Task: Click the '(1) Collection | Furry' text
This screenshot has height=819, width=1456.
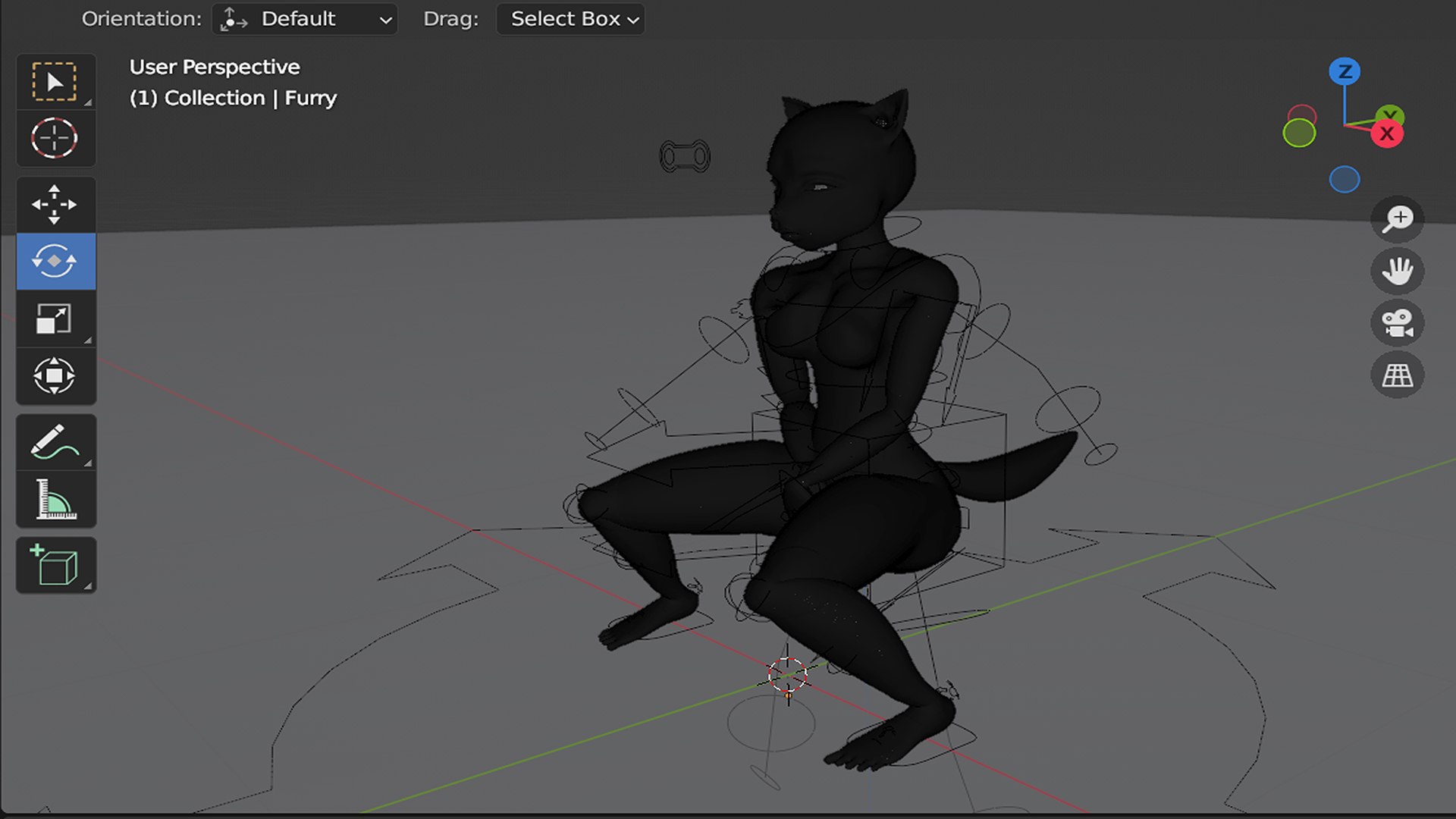Action: coord(233,98)
